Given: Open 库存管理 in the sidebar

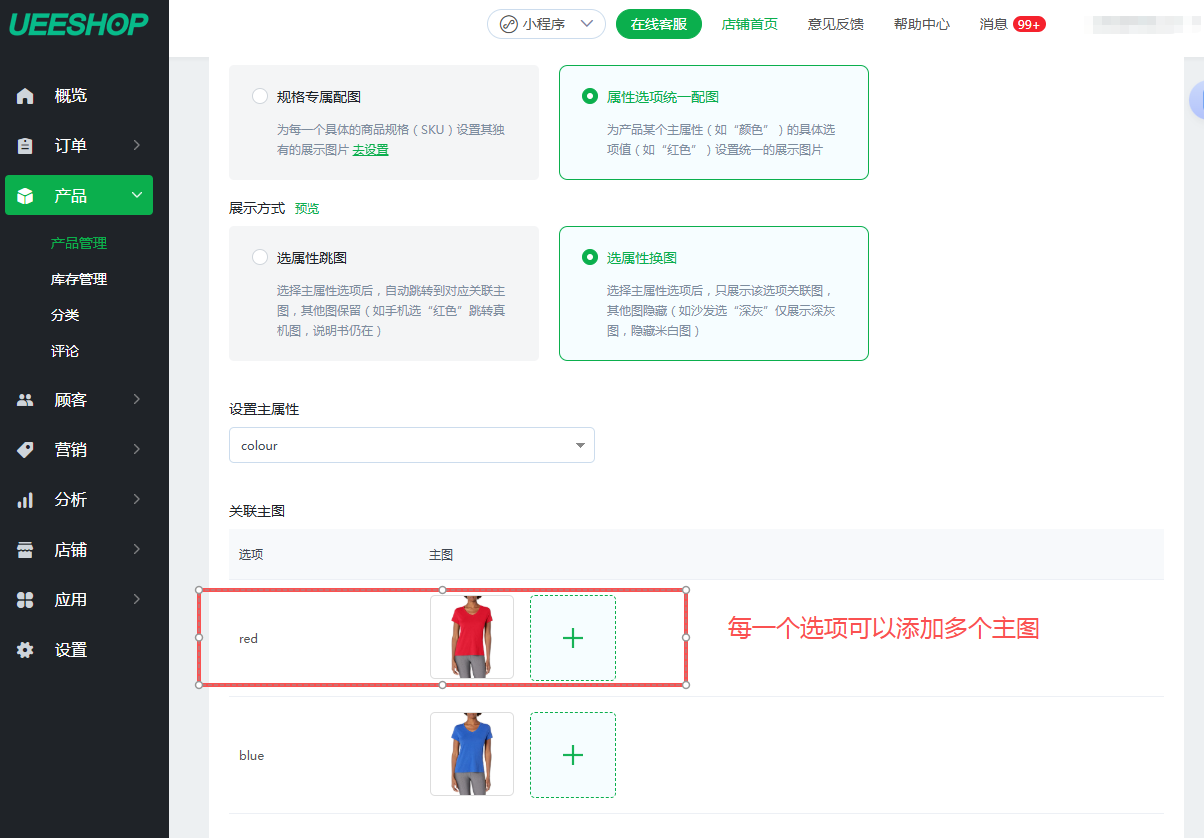Looking at the screenshot, I should point(79,279).
